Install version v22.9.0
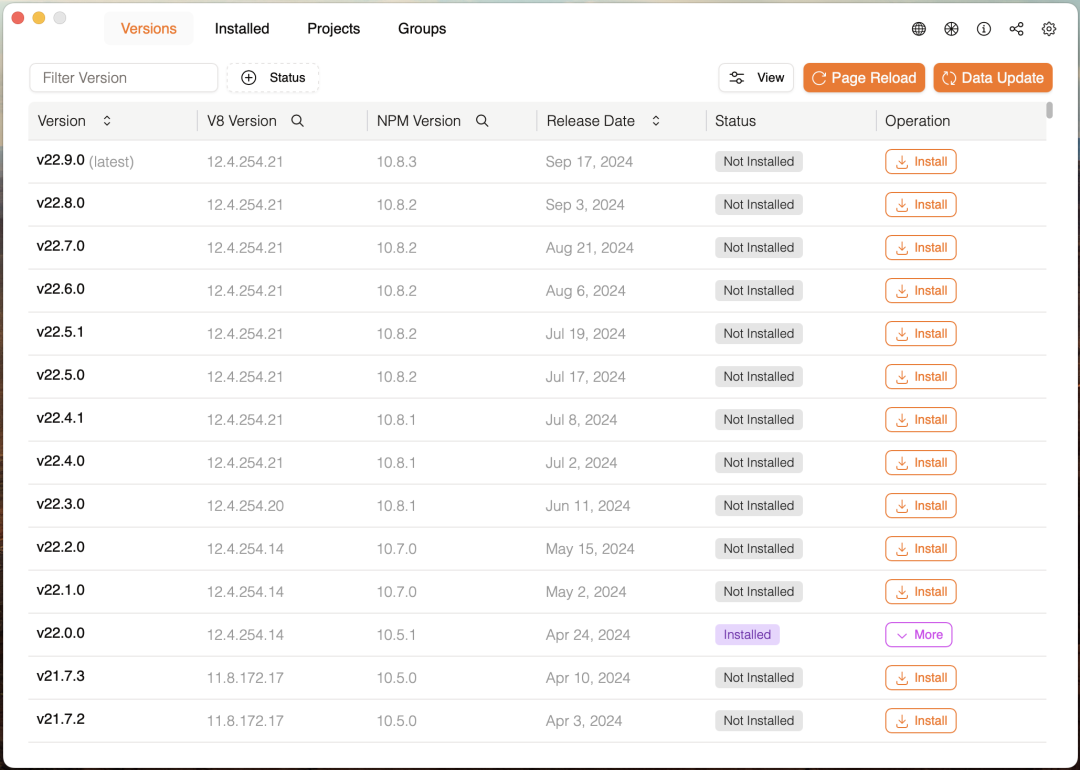Image resolution: width=1080 pixels, height=770 pixels. [x=920, y=162]
